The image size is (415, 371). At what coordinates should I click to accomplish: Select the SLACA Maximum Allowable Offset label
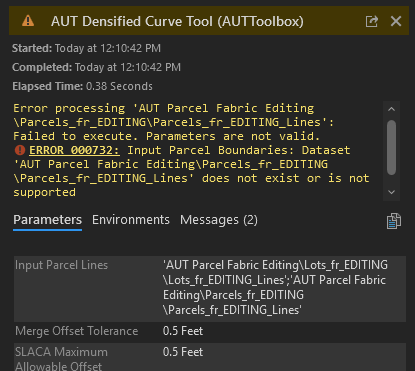tap(61, 359)
